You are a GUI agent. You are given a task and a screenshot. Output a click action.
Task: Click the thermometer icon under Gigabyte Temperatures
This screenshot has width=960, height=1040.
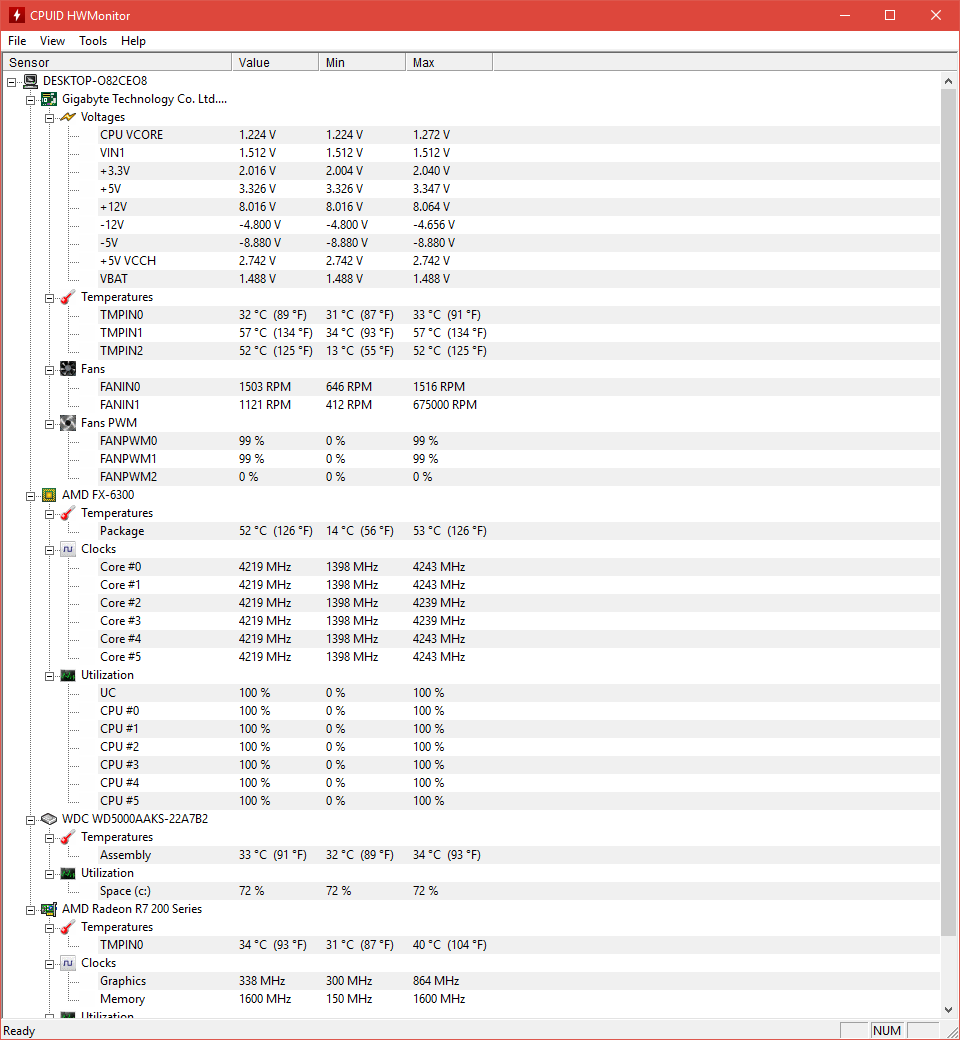pyautogui.click(x=68, y=297)
